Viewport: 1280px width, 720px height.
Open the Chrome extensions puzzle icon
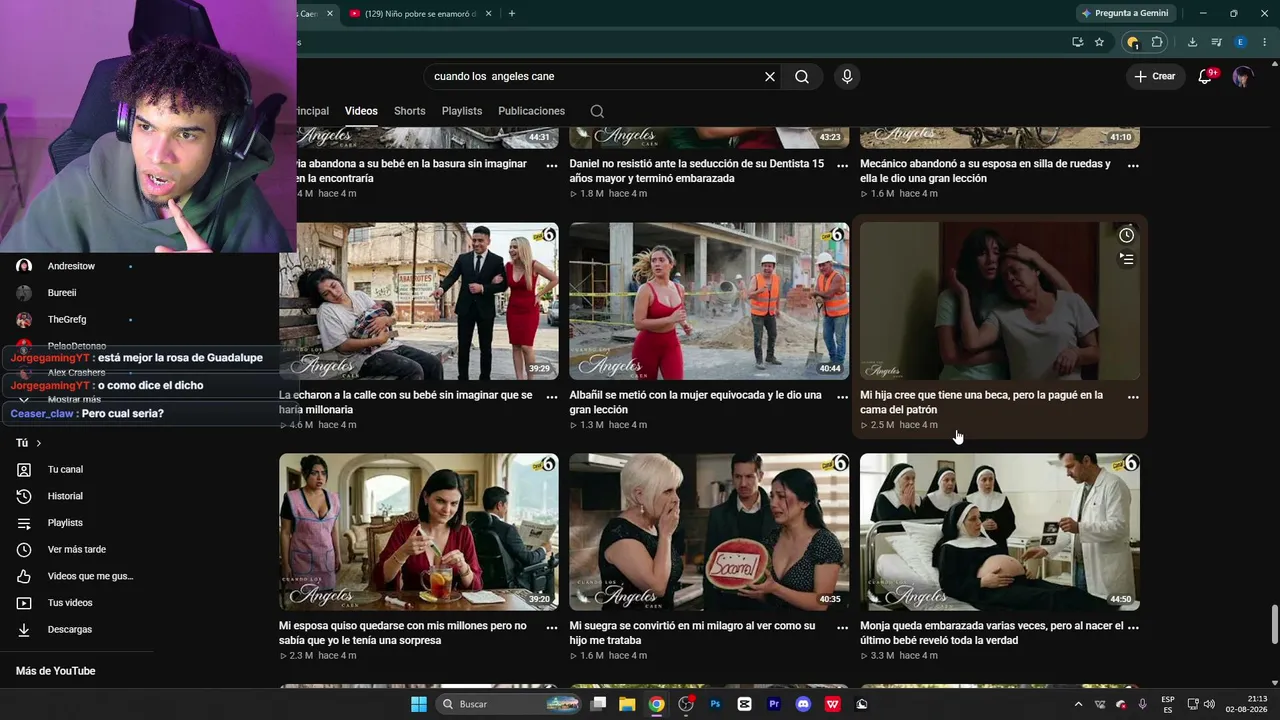coord(1157,42)
